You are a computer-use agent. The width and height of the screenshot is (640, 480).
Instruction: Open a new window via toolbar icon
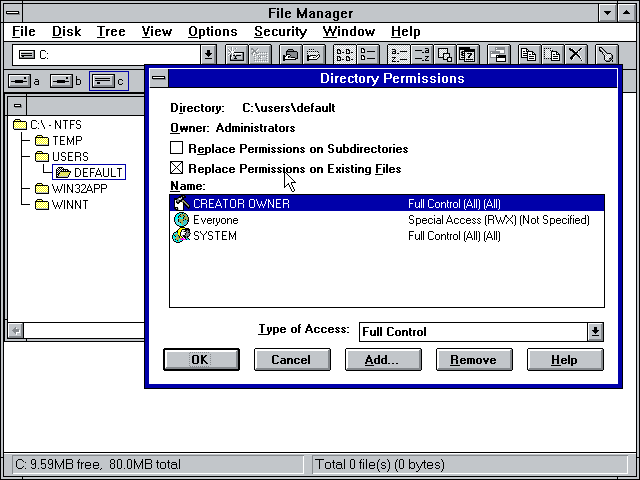coord(498,54)
